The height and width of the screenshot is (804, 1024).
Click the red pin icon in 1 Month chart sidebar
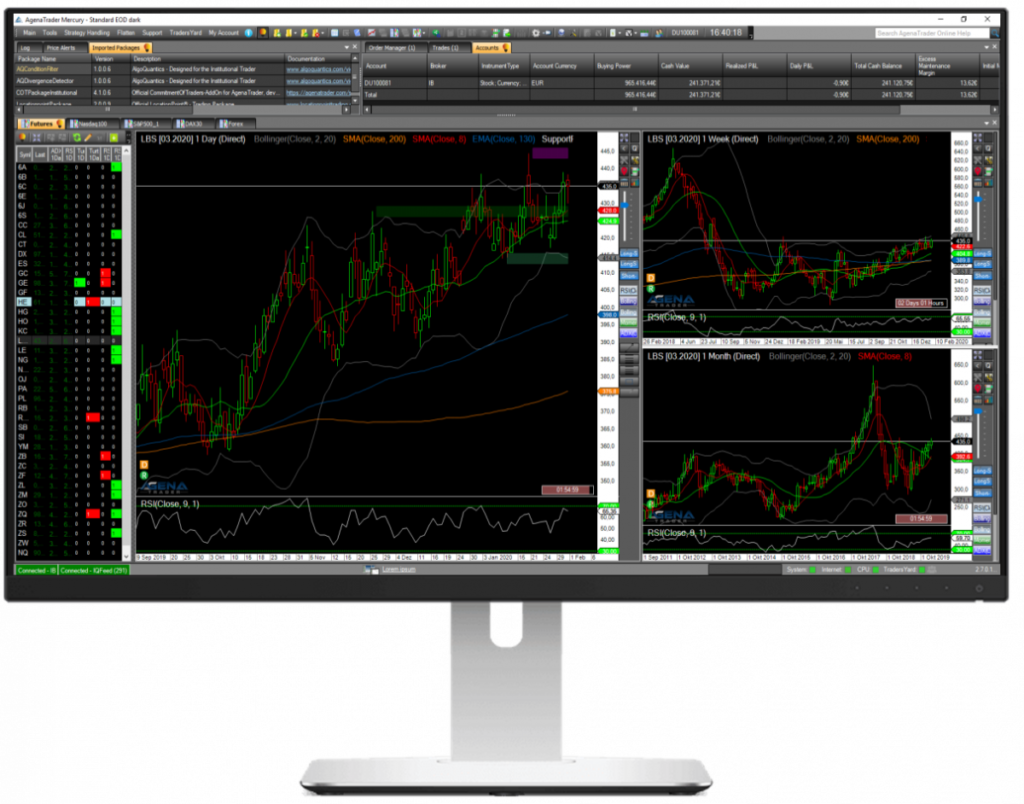pyautogui.click(x=978, y=388)
